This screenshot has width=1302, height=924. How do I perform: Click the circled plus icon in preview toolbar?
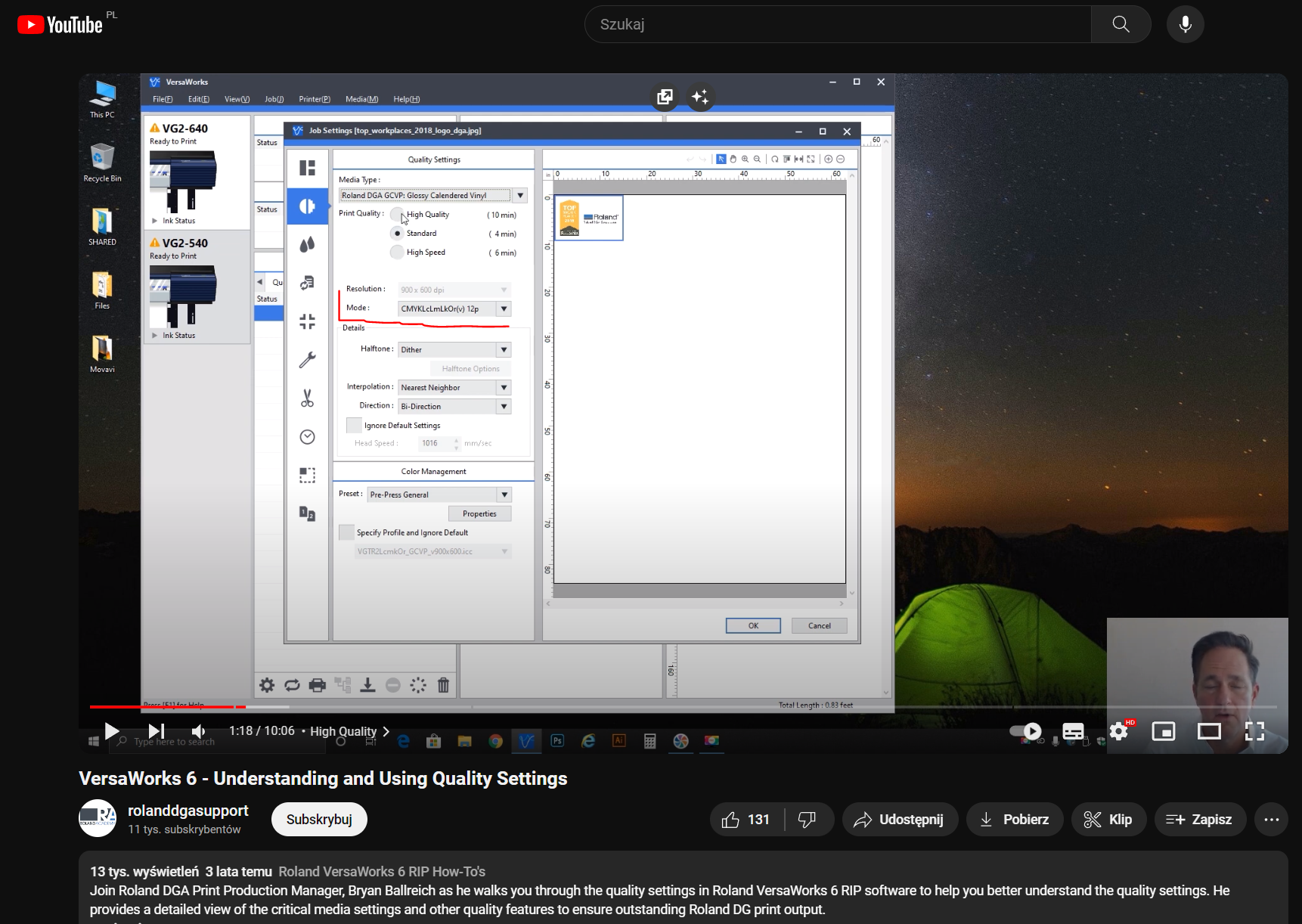(829, 159)
